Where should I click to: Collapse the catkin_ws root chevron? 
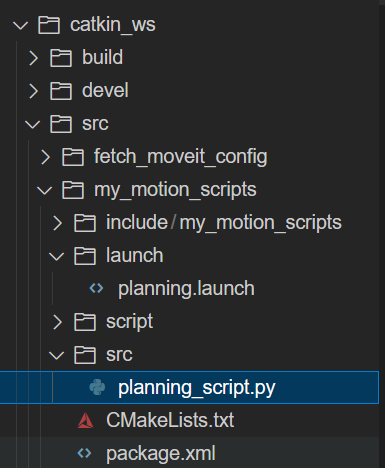21,26
